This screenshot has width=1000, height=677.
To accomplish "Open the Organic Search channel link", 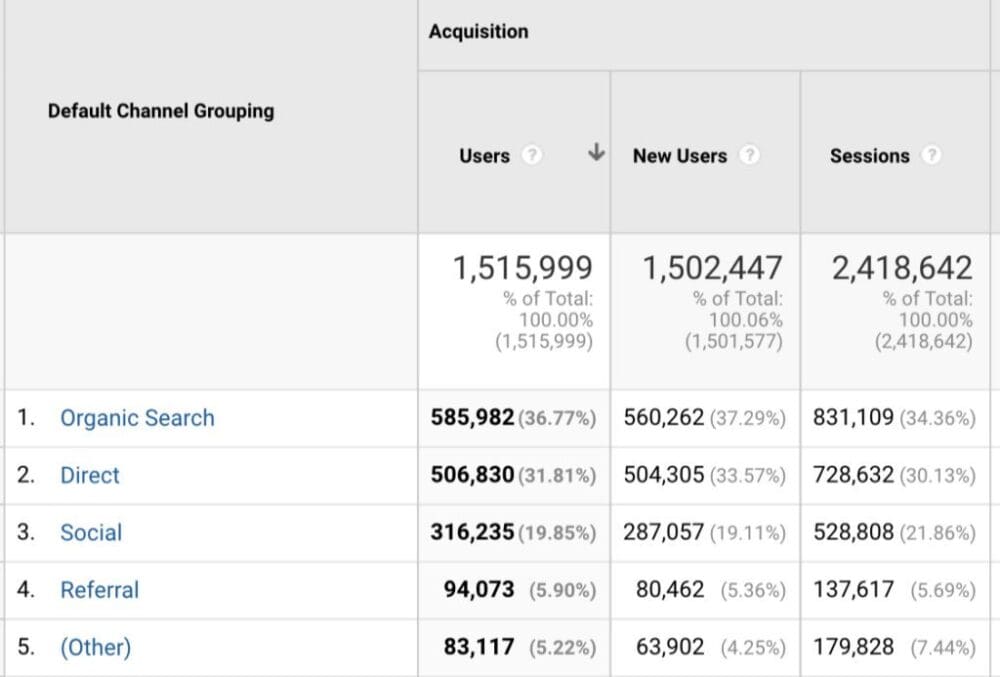I will [137, 418].
